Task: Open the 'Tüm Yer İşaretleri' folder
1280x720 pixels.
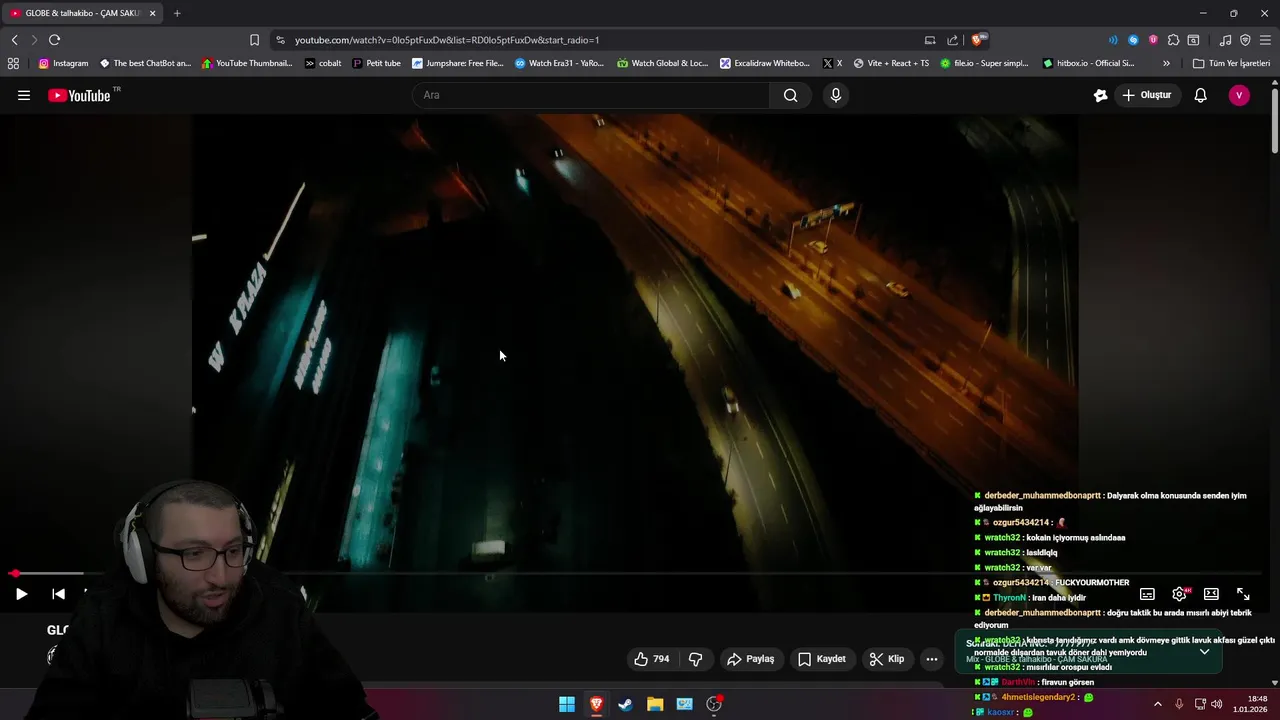Action: 1231,63
